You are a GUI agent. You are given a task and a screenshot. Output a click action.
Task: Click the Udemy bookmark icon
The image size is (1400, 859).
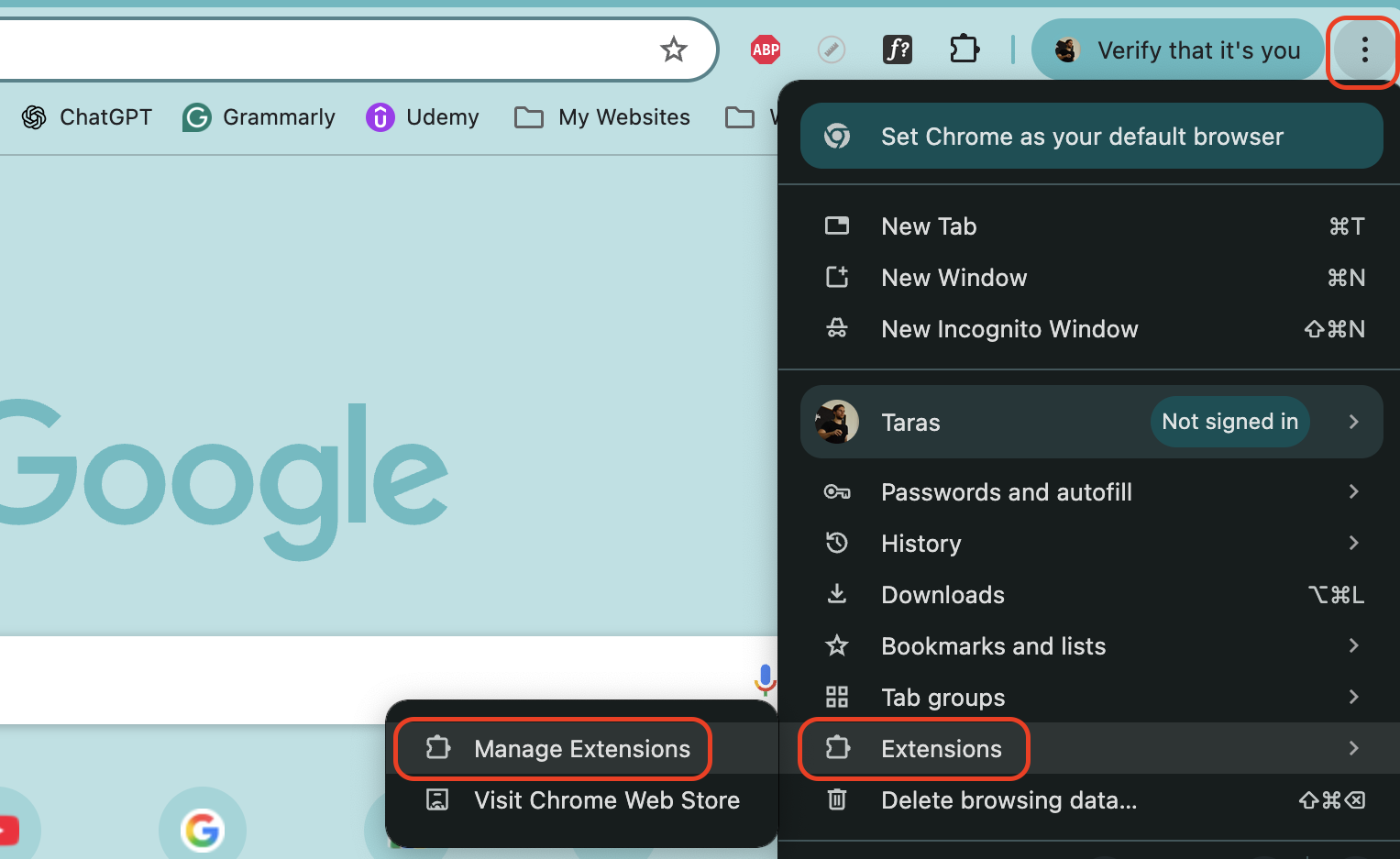pyautogui.click(x=380, y=117)
